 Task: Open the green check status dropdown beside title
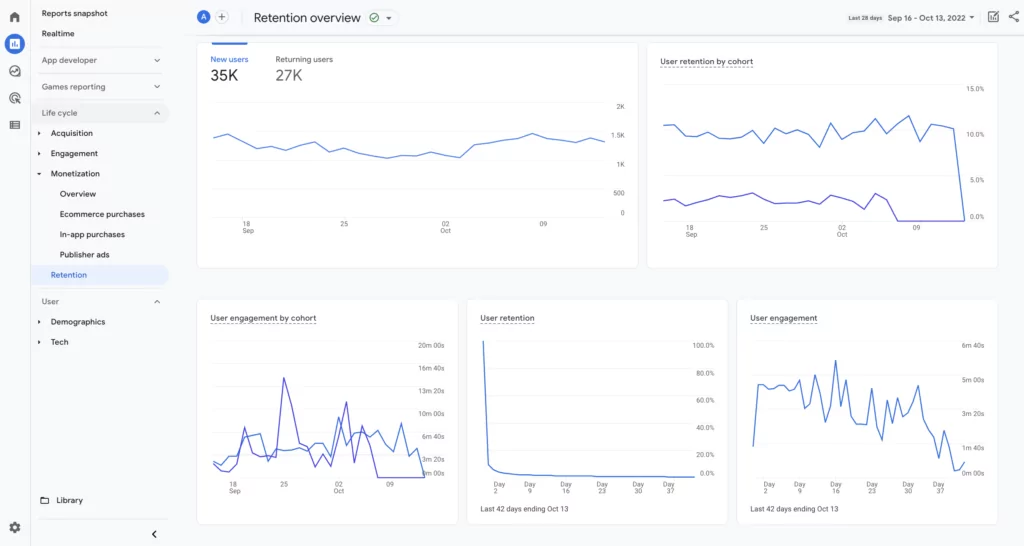(381, 18)
